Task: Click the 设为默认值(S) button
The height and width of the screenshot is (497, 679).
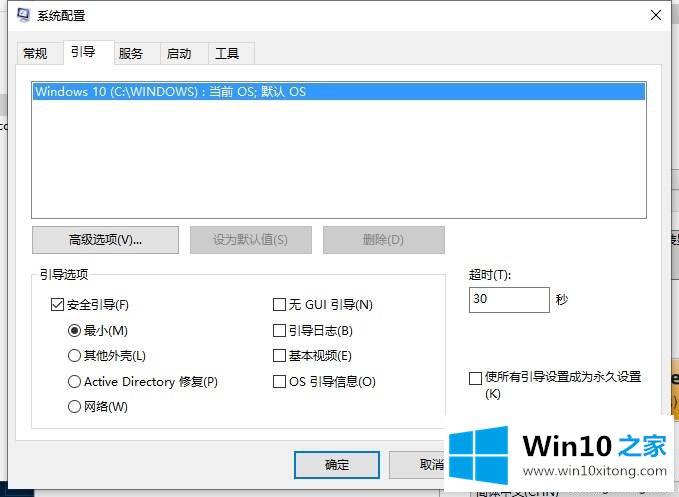Action: (251, 239)
